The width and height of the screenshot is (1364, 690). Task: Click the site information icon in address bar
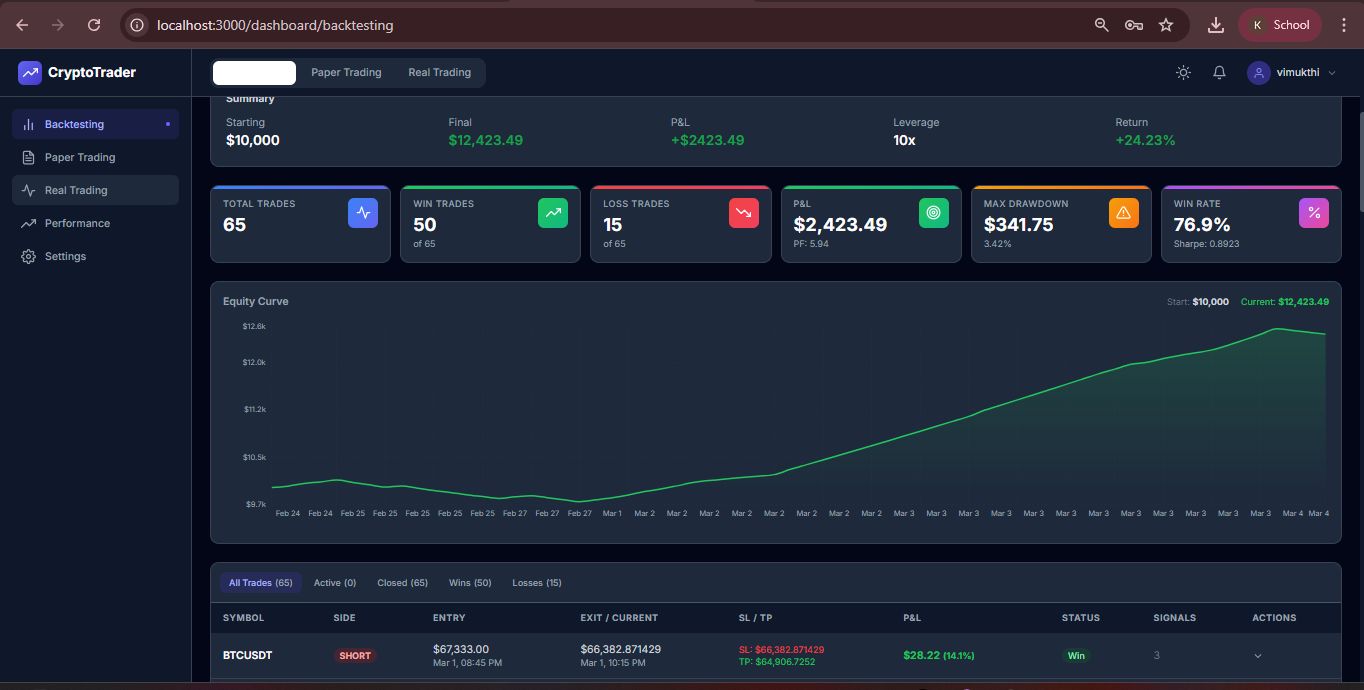coord(137,25)
